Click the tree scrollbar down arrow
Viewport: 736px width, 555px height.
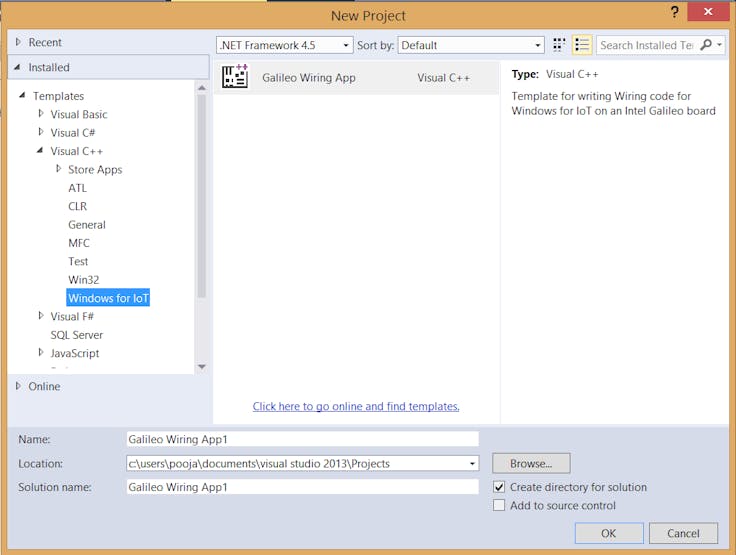(x=202, y=367)
